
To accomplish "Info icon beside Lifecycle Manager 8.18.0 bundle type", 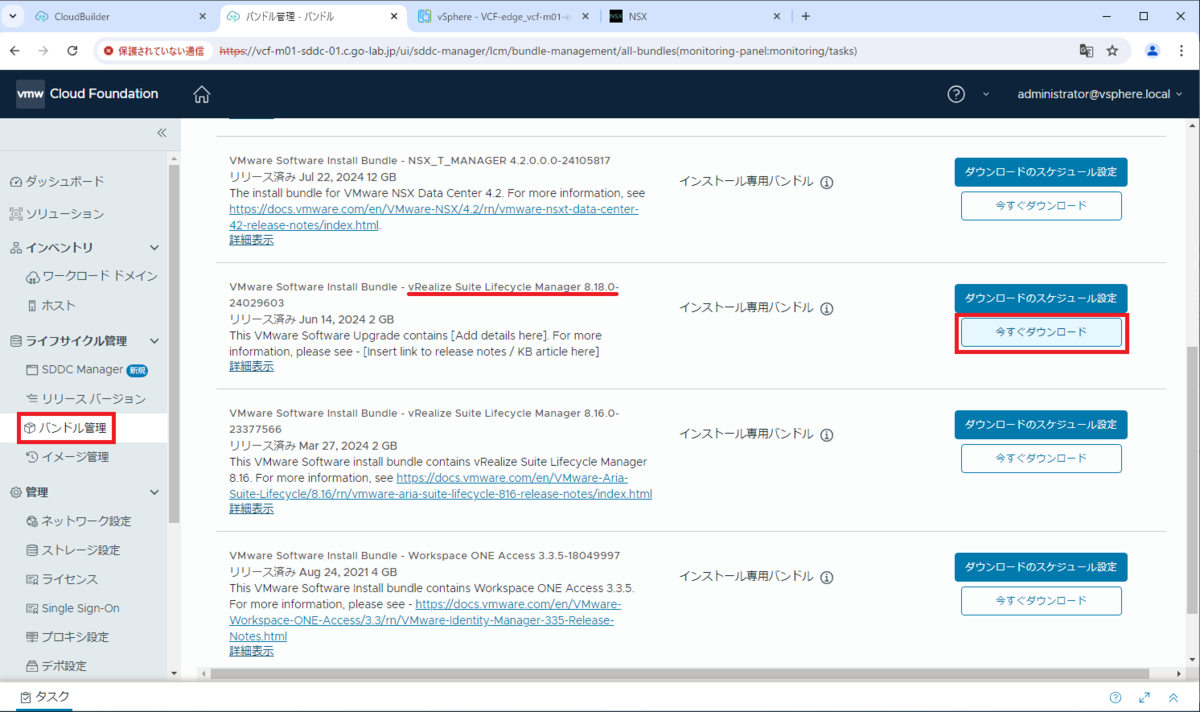I will coord(827,309).
